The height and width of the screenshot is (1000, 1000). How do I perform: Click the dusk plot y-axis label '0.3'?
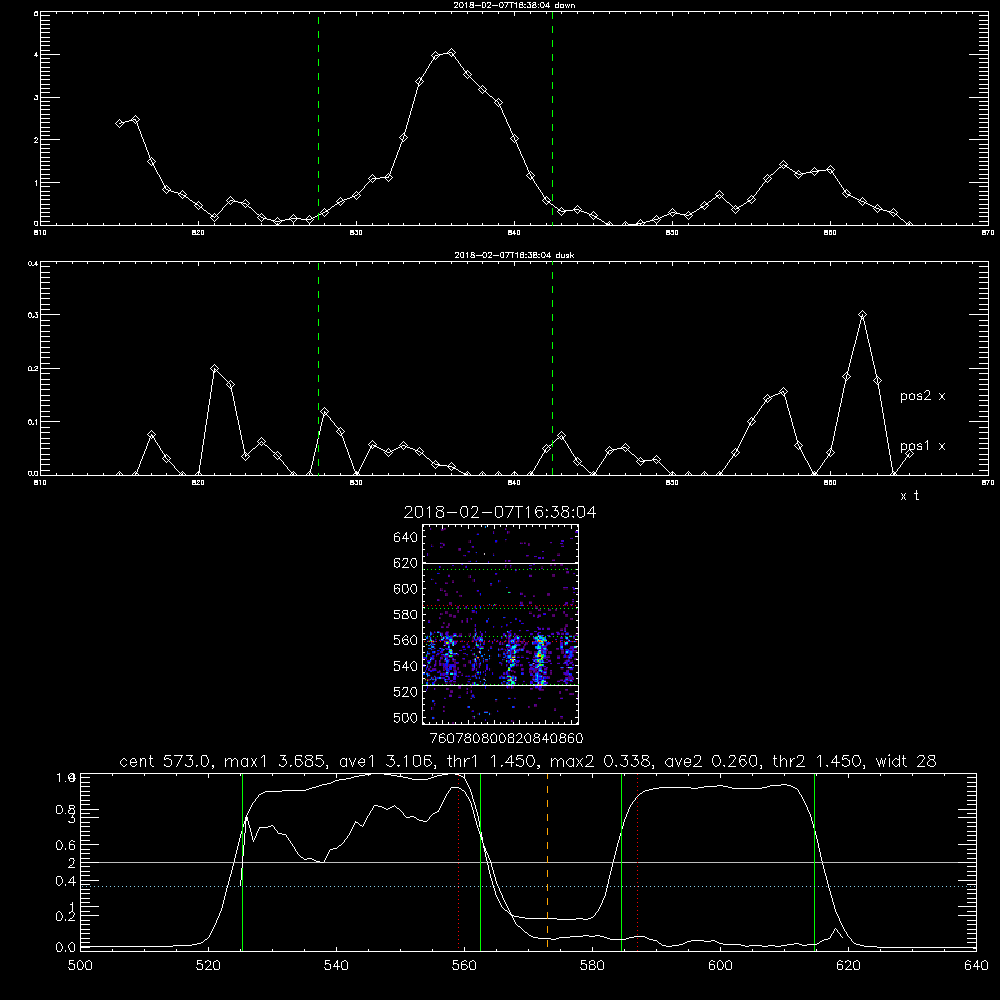click(x=33, y=315)
